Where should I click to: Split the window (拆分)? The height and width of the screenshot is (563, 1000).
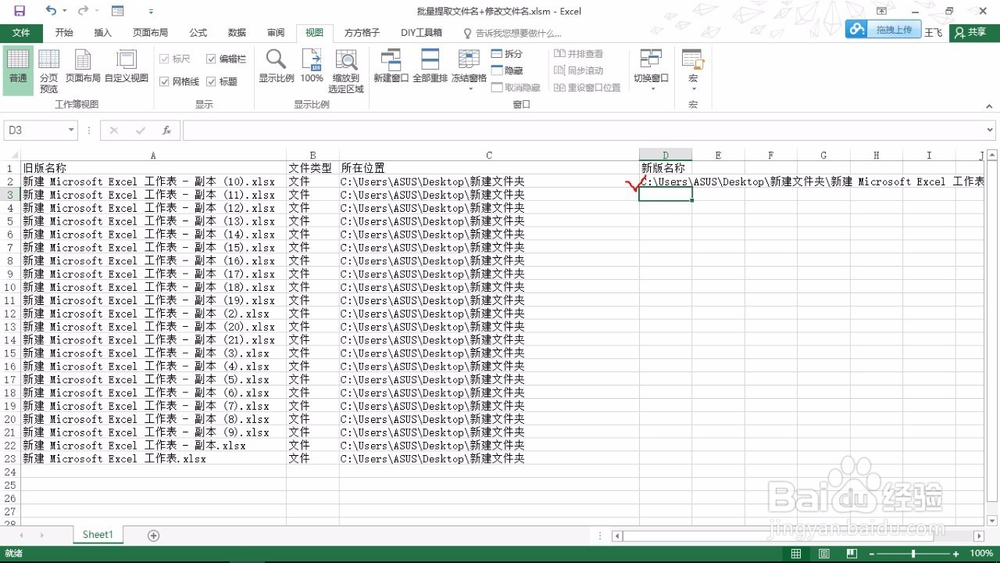click(x=507, y=54)
